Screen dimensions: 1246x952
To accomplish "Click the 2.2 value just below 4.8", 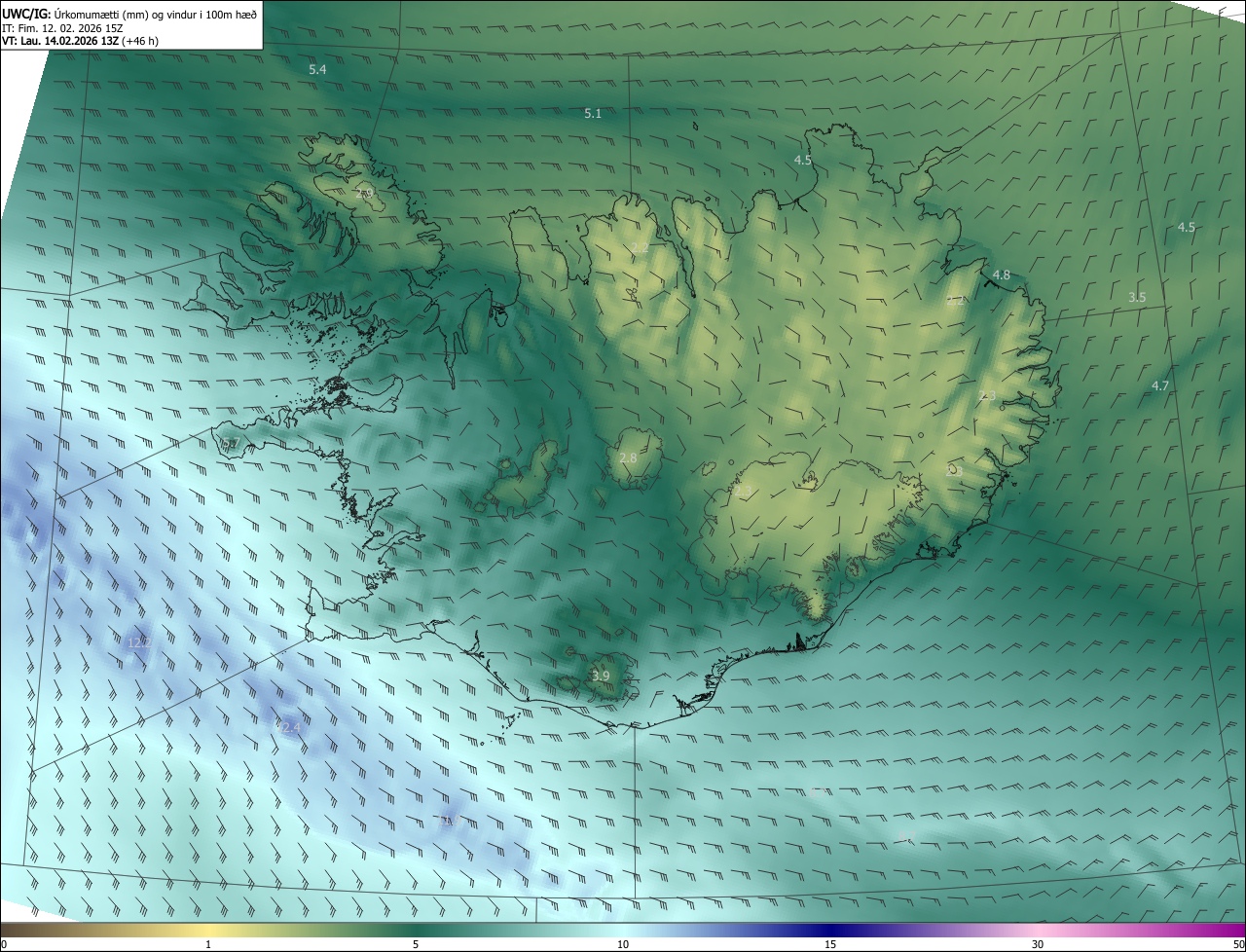I will pyautogui.click(x=956, y=301).
